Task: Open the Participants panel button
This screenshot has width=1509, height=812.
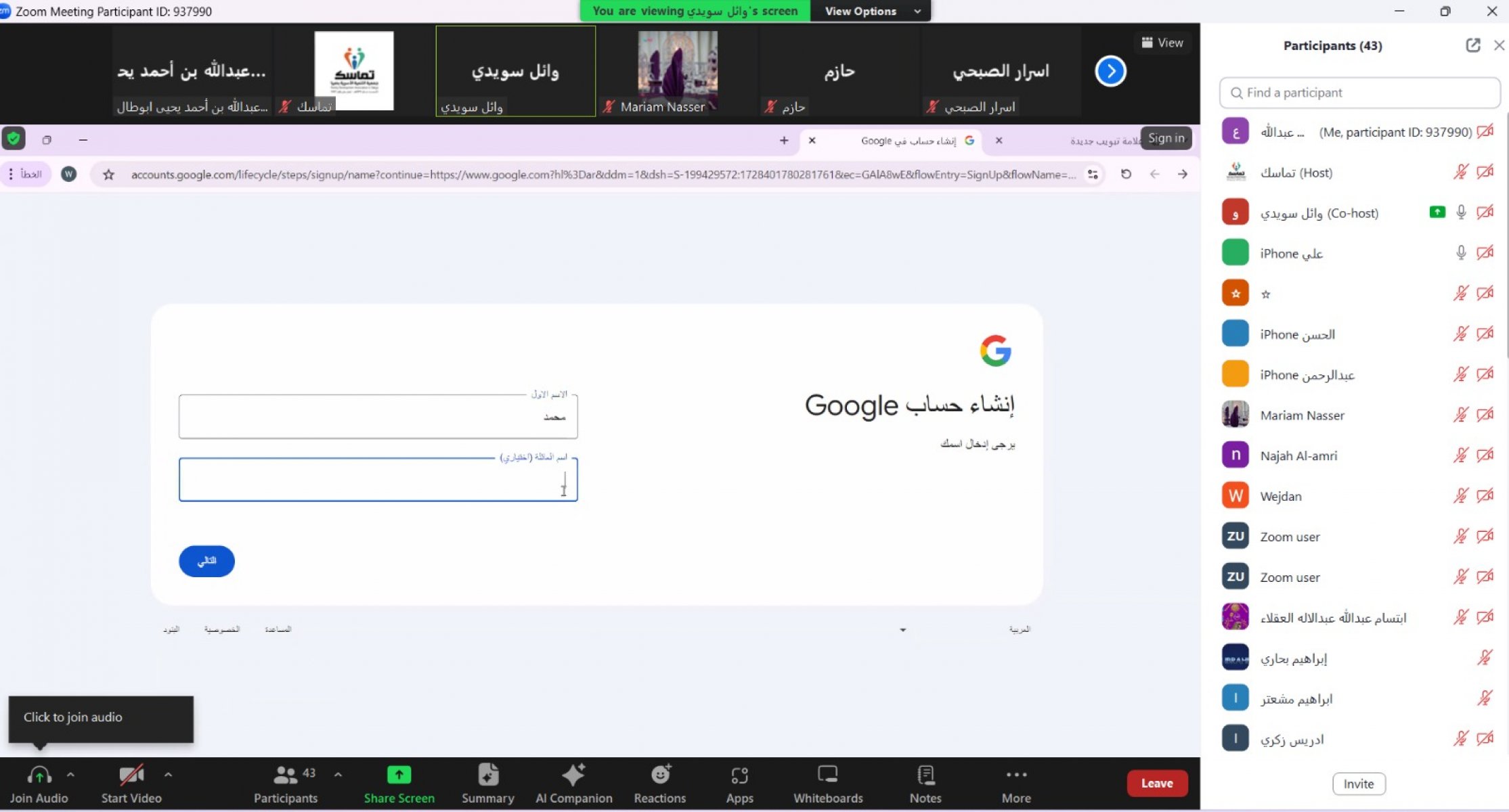Action: [286, 784]
